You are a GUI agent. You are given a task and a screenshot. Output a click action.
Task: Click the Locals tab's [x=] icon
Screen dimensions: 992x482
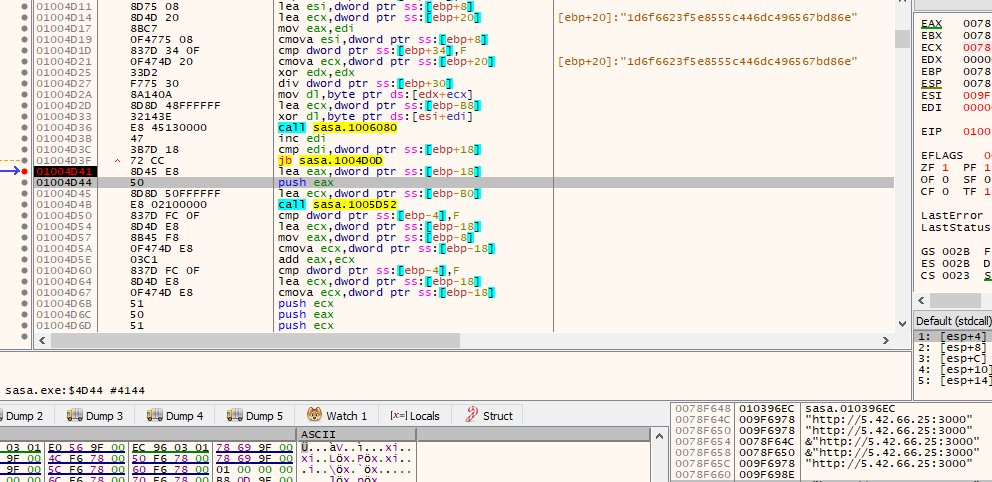coord(397,416)
